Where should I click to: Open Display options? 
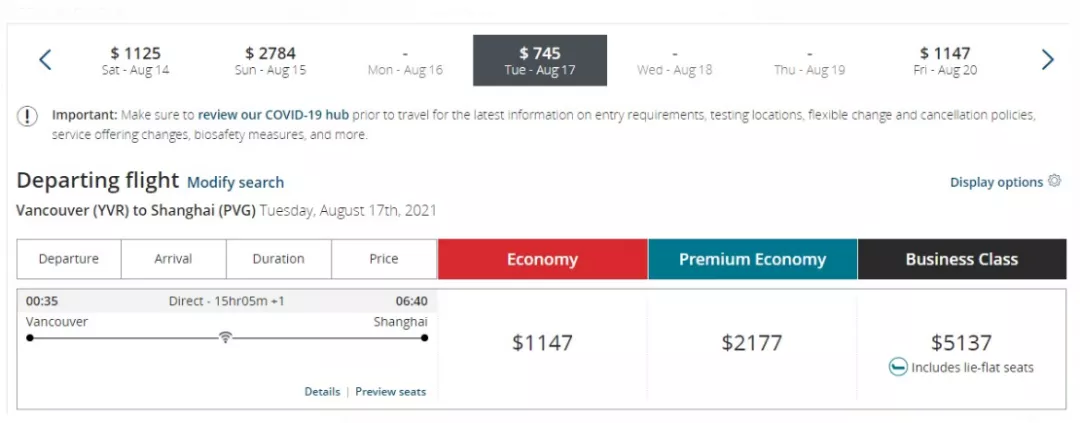point(997,183)
